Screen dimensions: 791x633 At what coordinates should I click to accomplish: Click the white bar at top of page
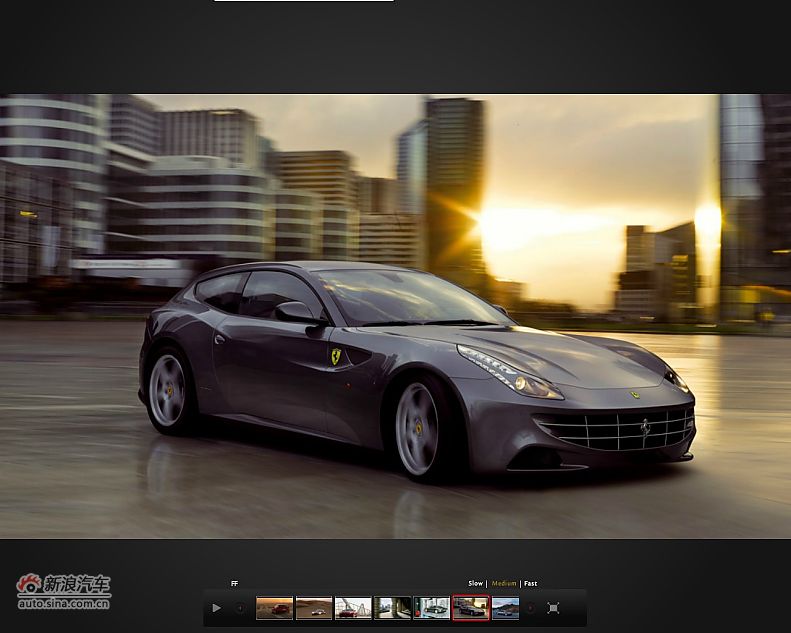[303, 1]
